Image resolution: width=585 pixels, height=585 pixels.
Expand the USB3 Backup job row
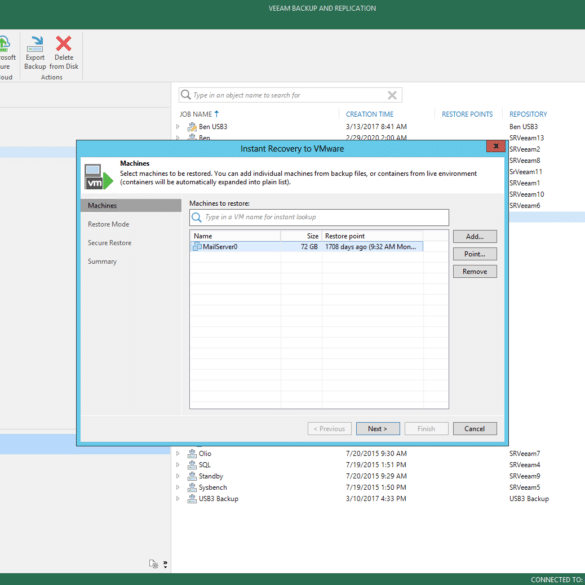point(178,499)
